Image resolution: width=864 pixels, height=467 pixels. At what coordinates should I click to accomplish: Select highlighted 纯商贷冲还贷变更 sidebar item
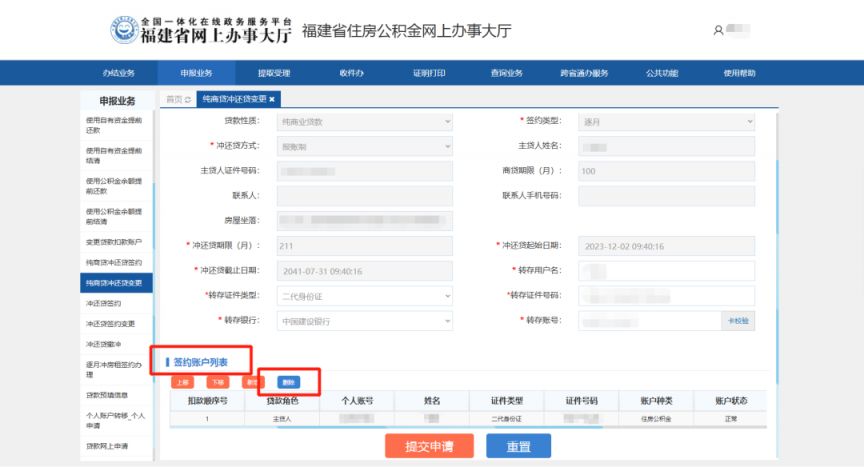coord(116,283)
